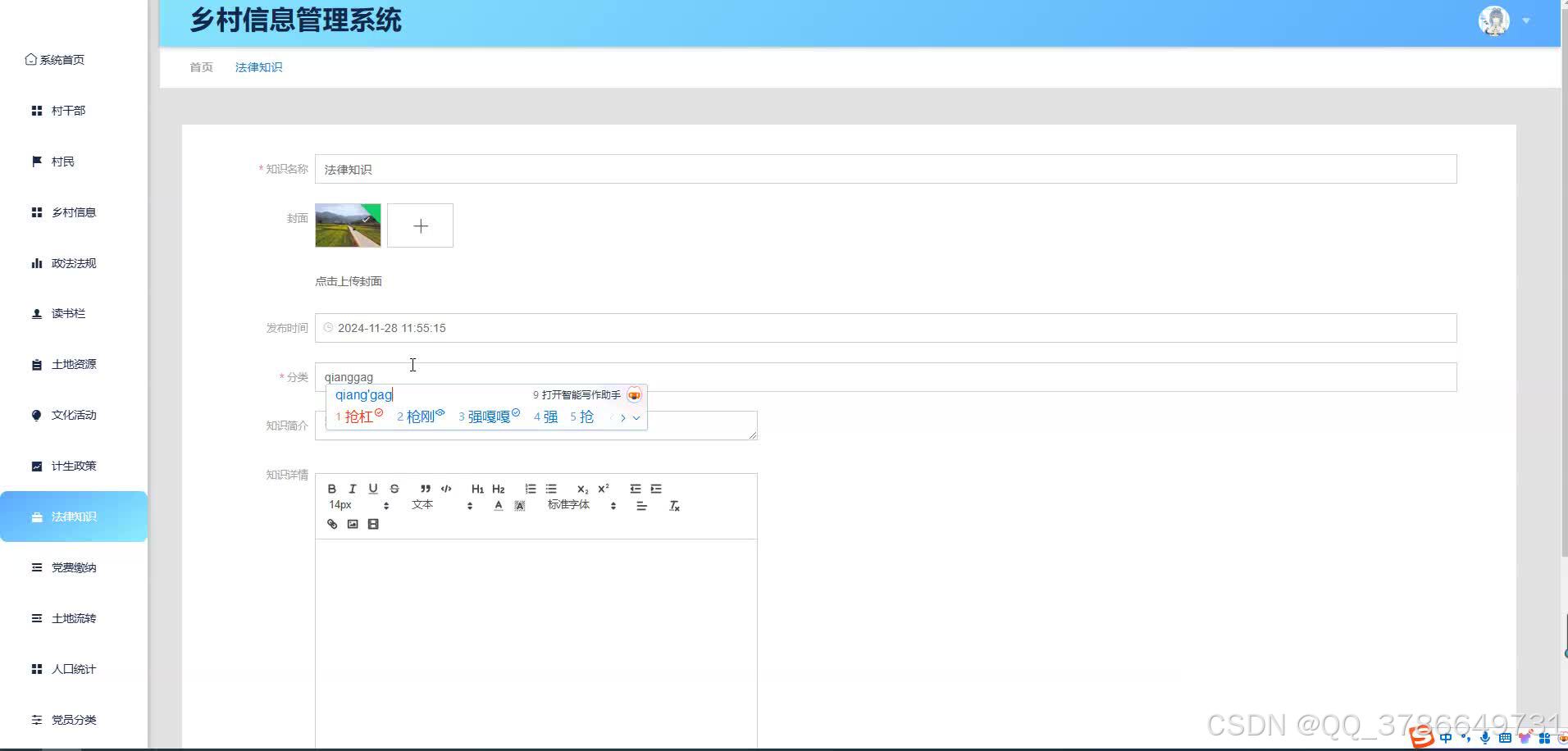Expand the IME candidate list

tap(636, 417)
